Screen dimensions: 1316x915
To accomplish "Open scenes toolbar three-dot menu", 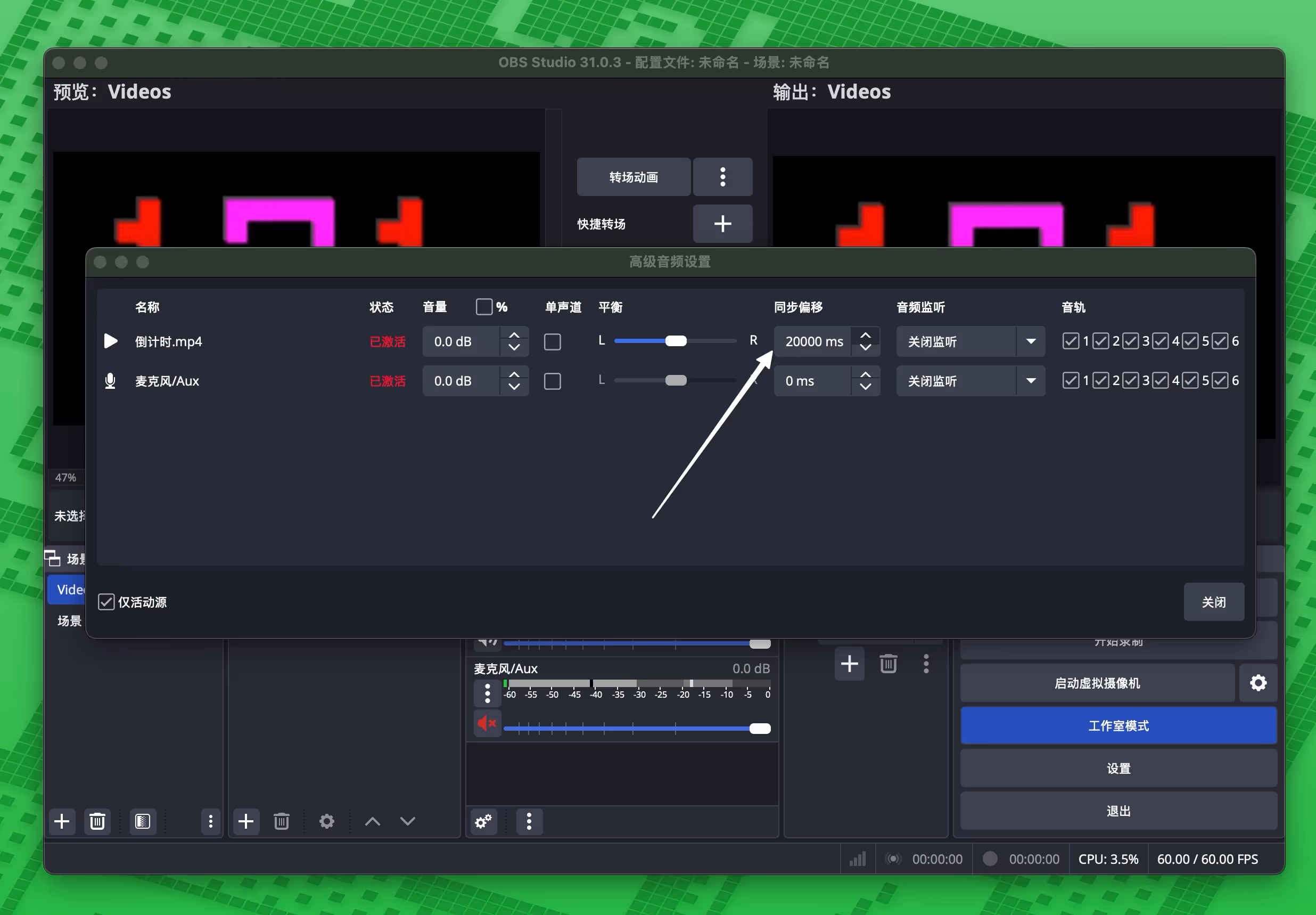I will [210, 822].
